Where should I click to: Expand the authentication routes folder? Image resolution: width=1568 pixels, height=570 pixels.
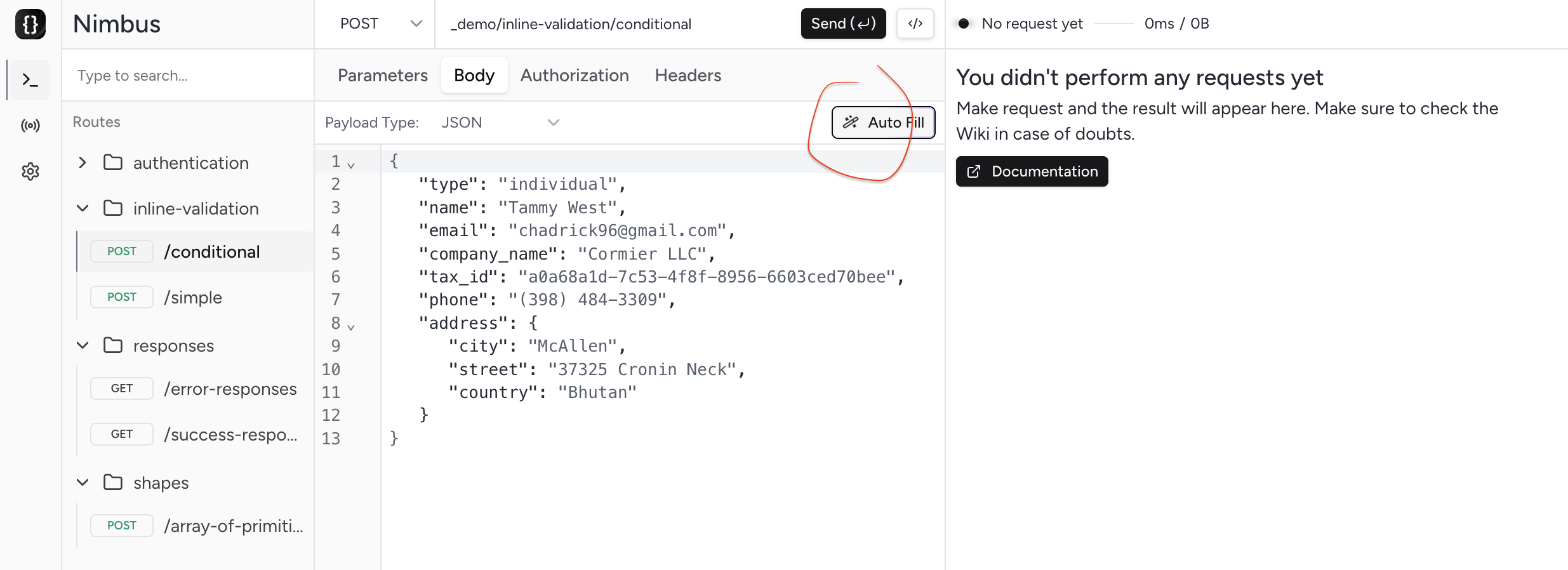(83, 162)
